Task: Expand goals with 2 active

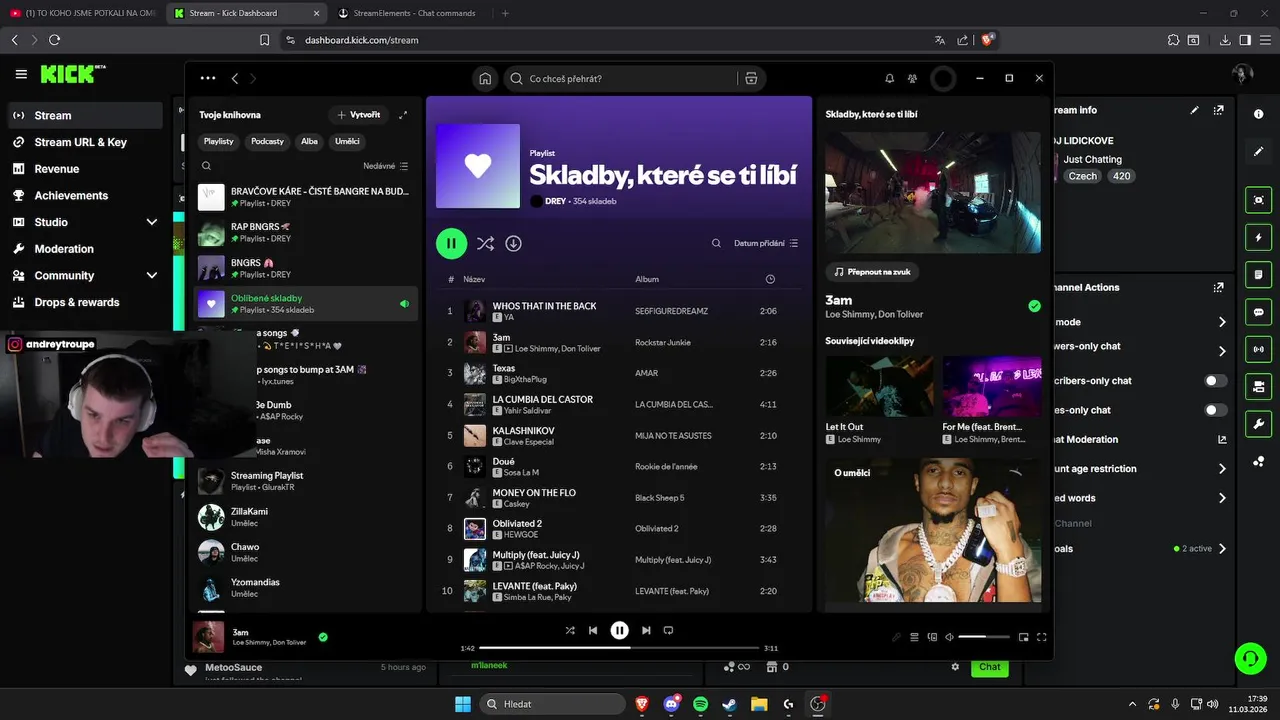Action: (1222, 548)
